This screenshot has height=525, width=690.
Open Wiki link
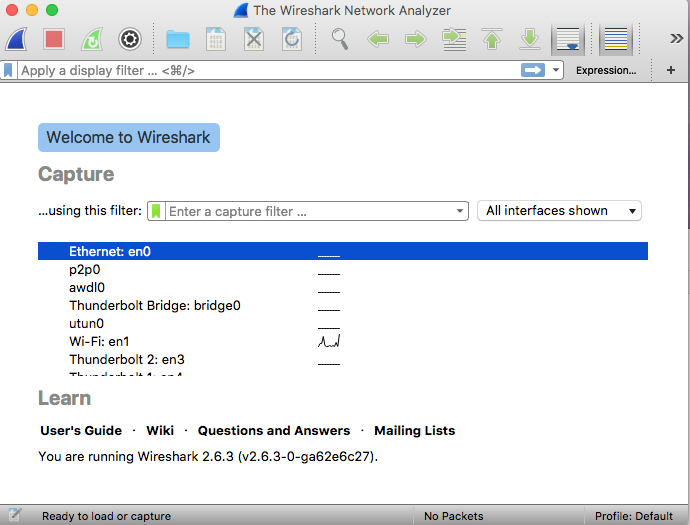(x=160, y=430)
